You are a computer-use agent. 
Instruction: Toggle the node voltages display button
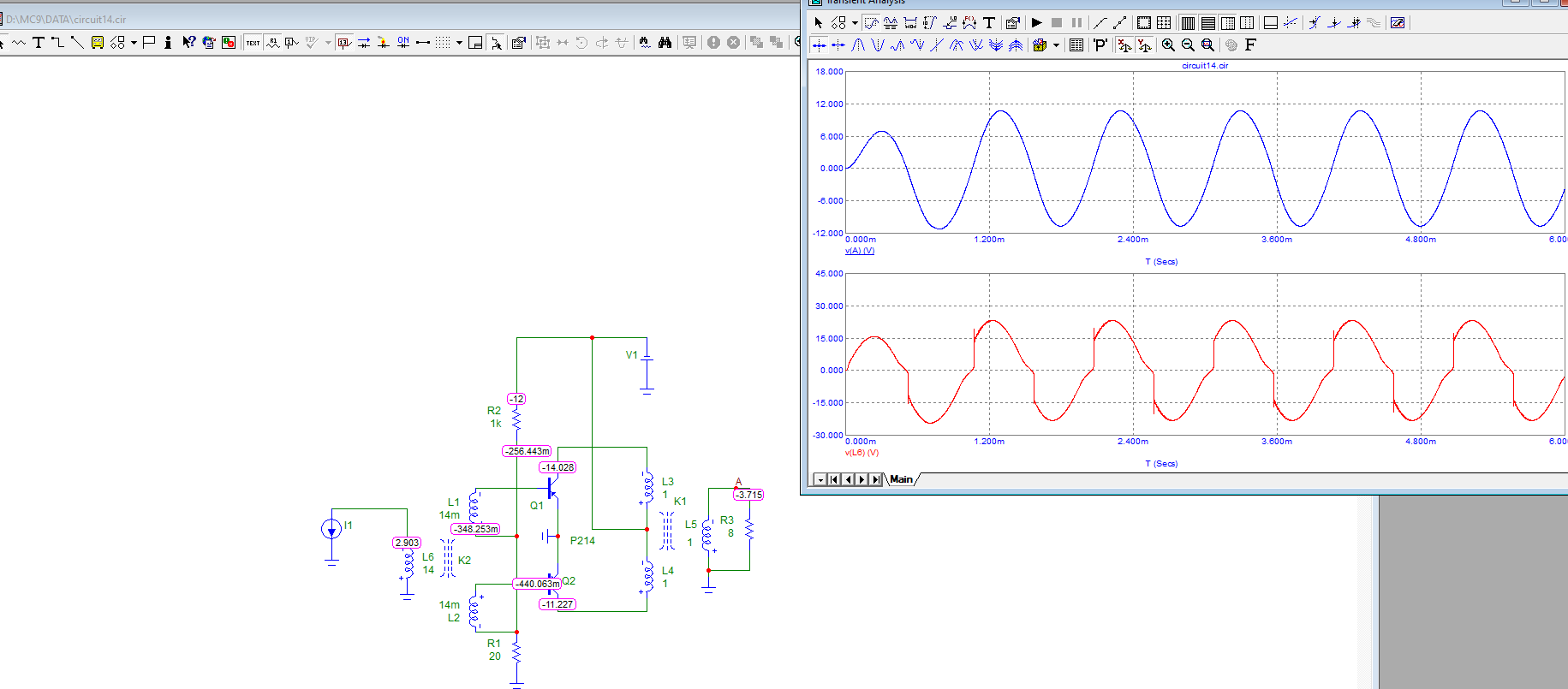(x=343, y=43)
